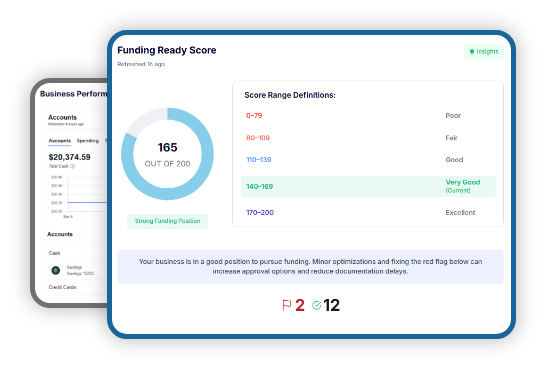
Task: Click the Total Cash info icon
Action: [72, 166]
